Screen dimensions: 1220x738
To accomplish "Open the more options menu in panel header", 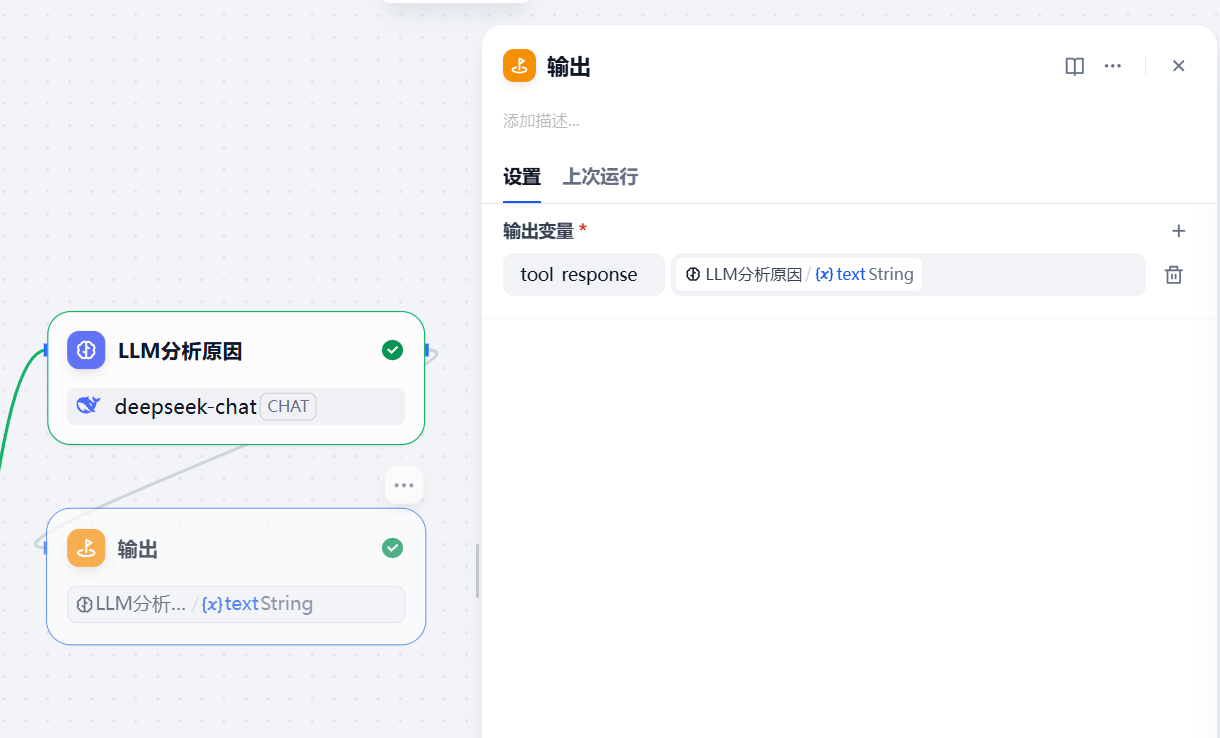I will click(x=1112, y=66).
